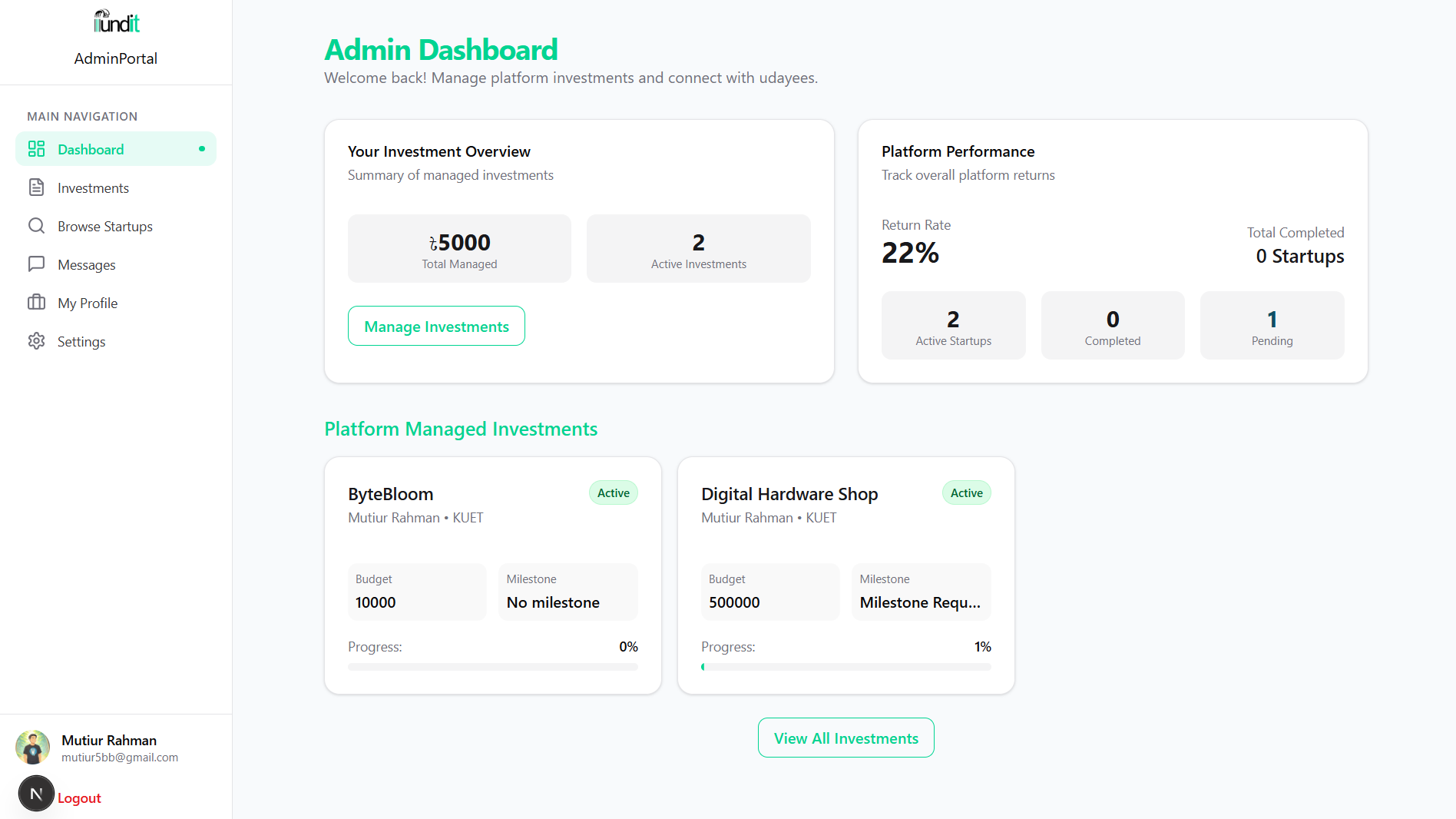
Task: Open the ByteBloom investment card title
Action: point(391,494)
